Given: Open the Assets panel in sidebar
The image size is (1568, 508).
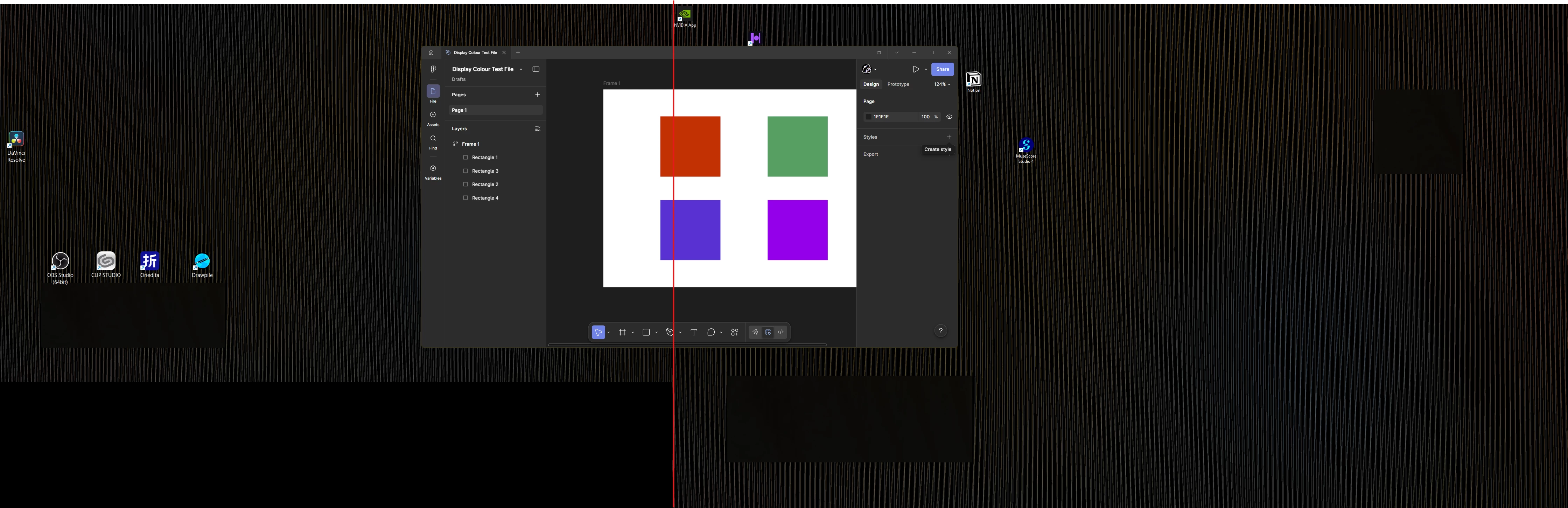Looking at the screenshot, I should (433, 115).
